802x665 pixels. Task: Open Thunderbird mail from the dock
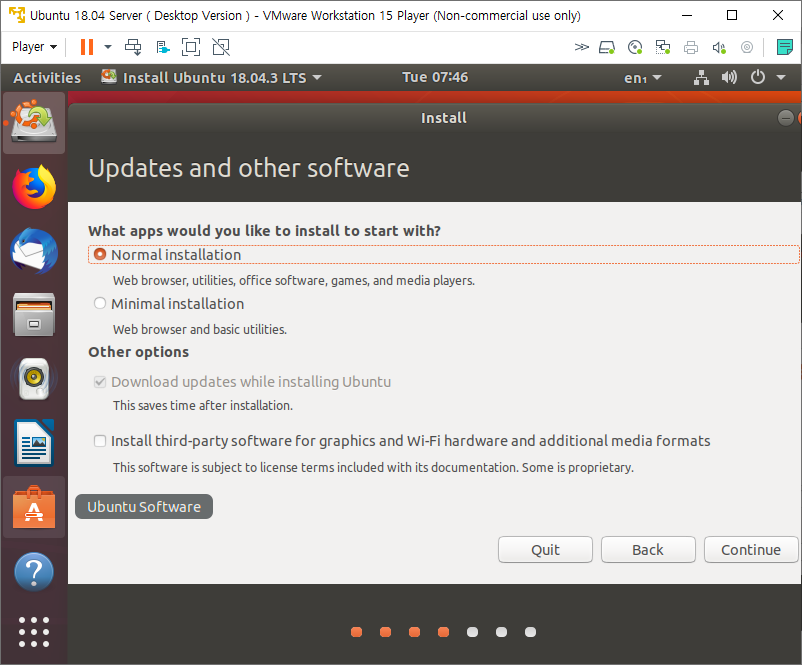pyautogui.click(x=34, y=251)
